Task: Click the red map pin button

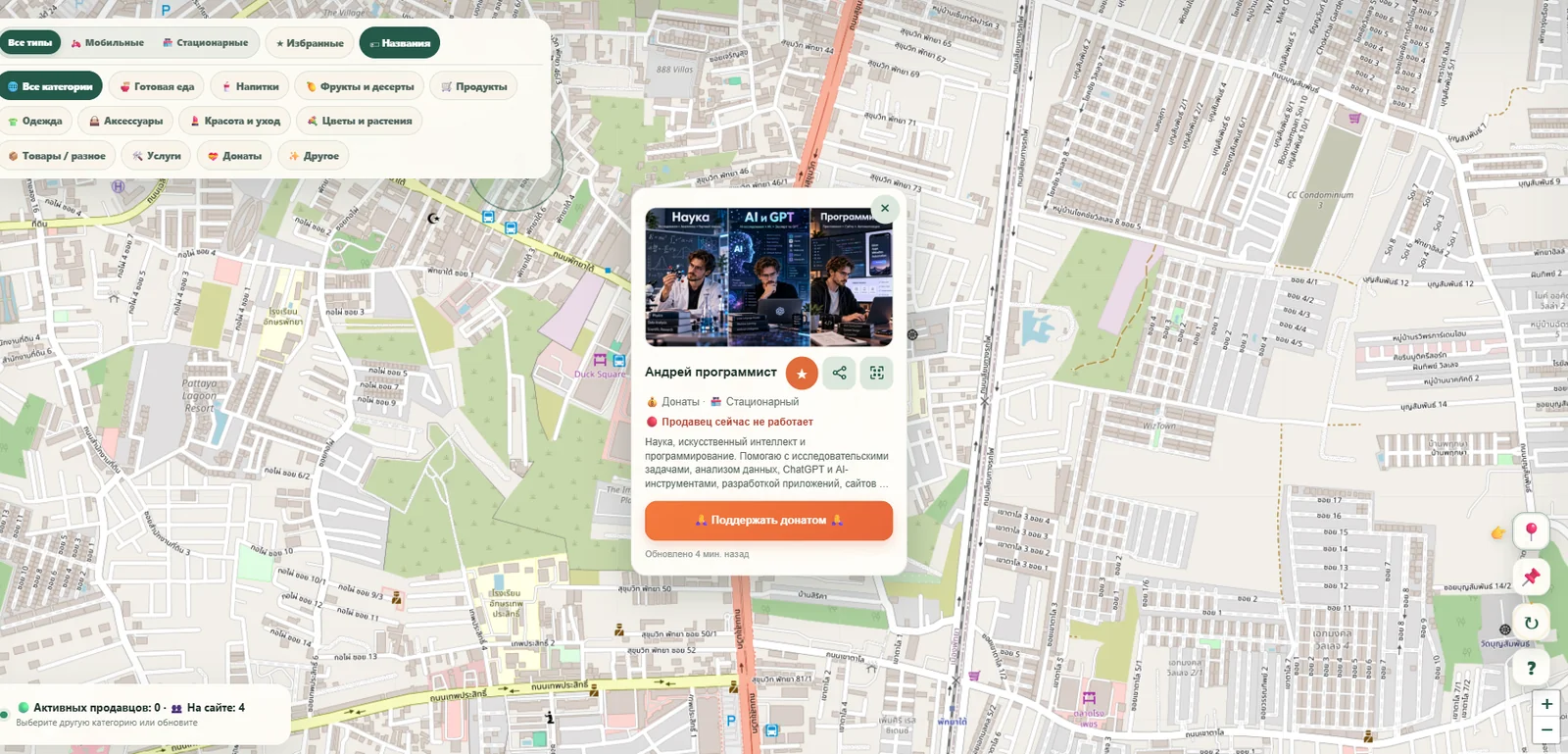Action: [x=1531, y=530]
